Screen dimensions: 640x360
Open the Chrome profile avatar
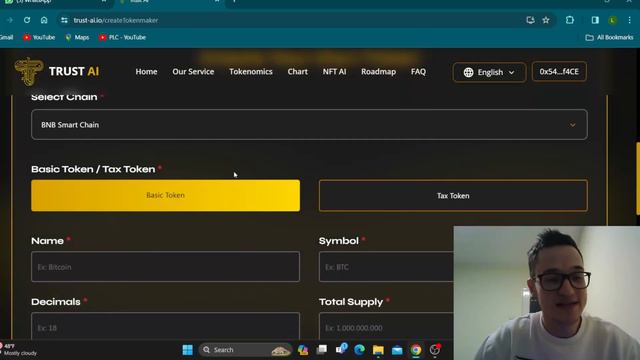[612, 20]
